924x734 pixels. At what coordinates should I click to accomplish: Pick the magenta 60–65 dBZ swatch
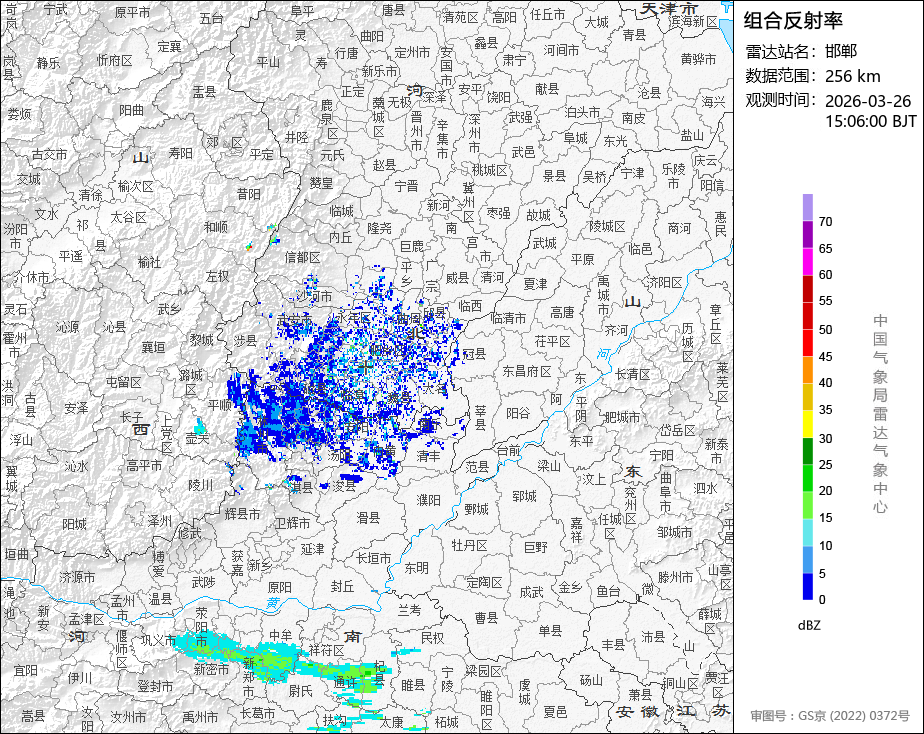tap(807, 262)
